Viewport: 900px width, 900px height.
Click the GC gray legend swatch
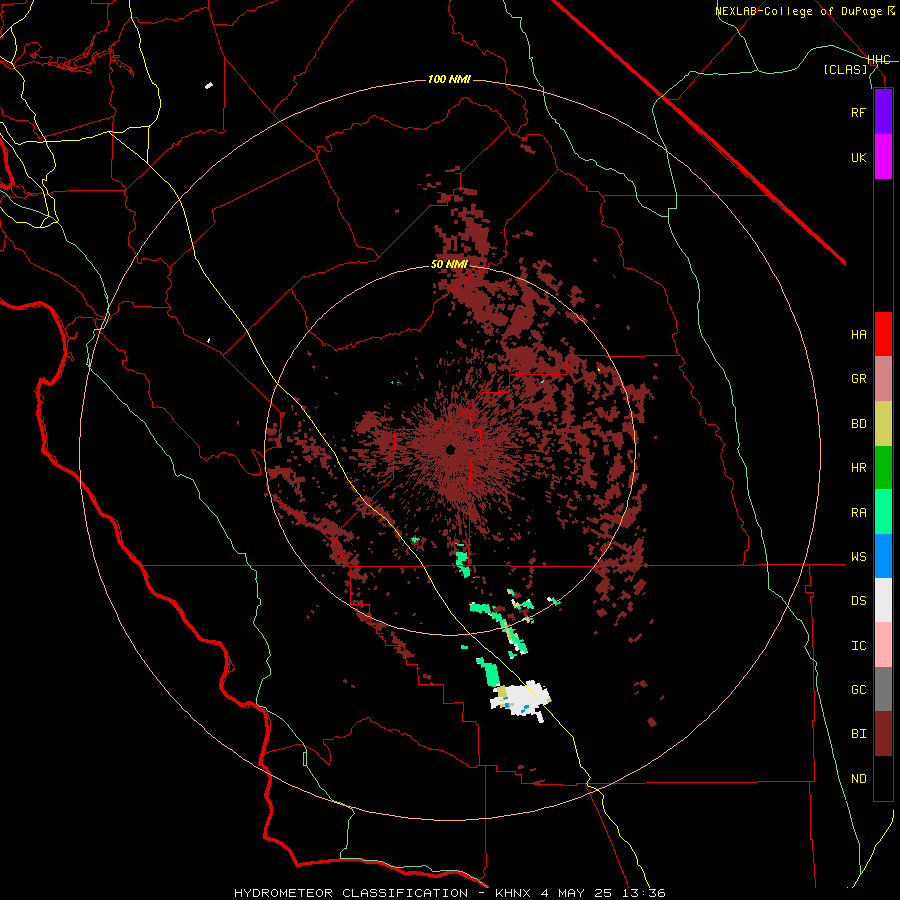coord(883,689)
